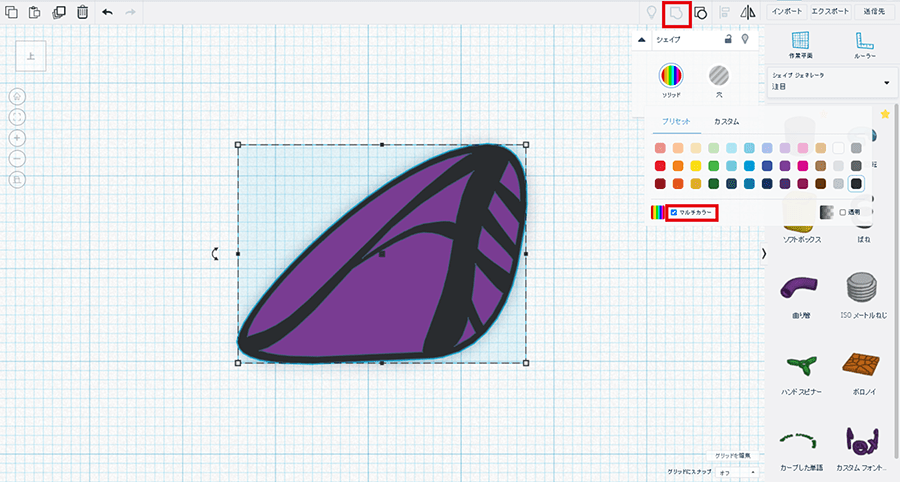The width and height of the screenshot is (900, 482).
Task: Click the グリッドを編集 button
Action: pyautogui.click(x=732, y=456)
